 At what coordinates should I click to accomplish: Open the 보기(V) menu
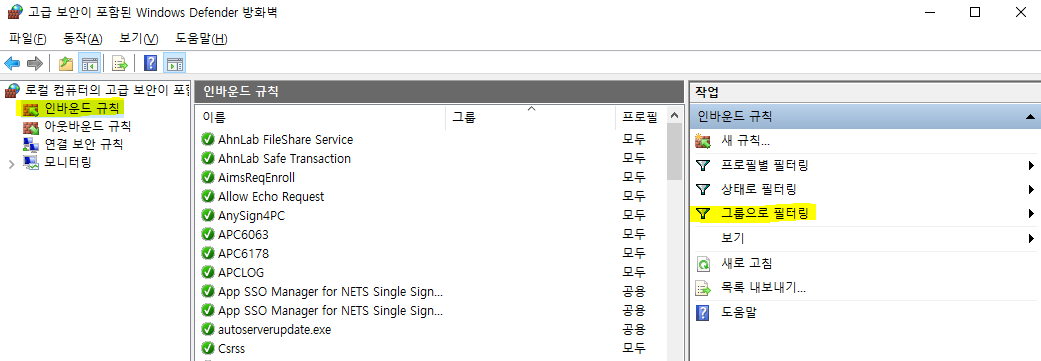(x=139, y=38)
